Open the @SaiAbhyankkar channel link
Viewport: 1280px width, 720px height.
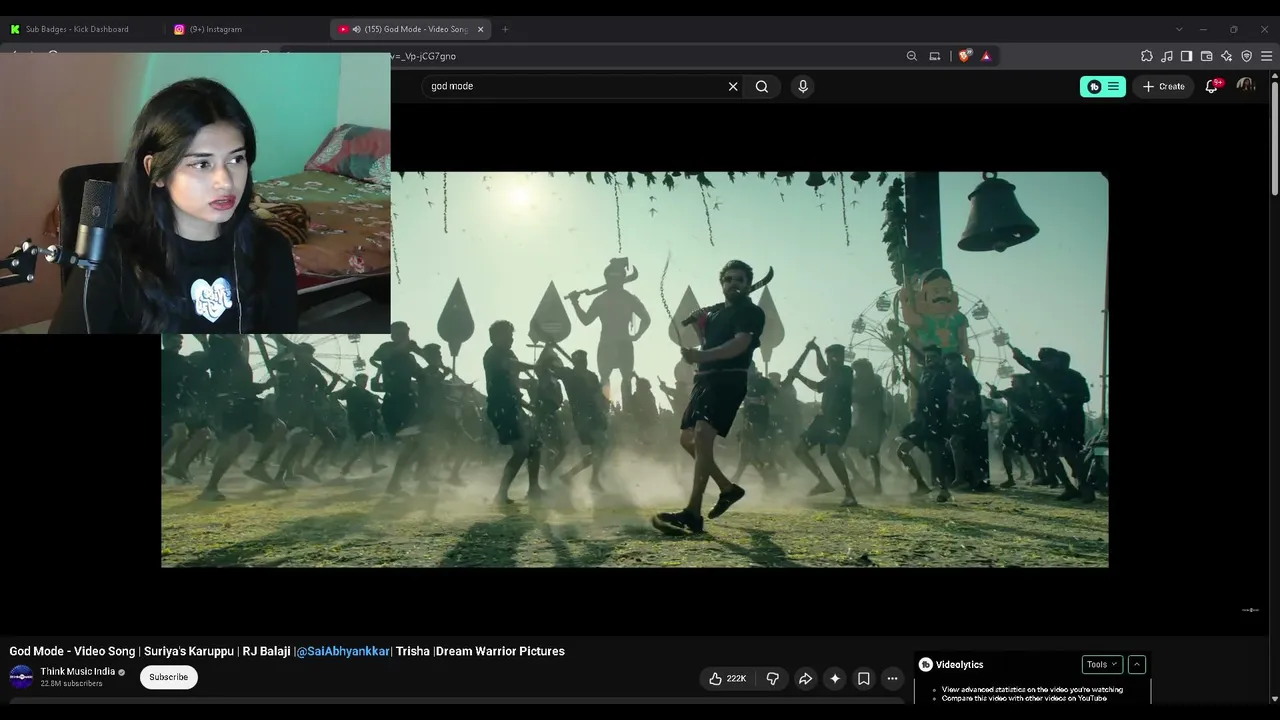coord(343,651)
